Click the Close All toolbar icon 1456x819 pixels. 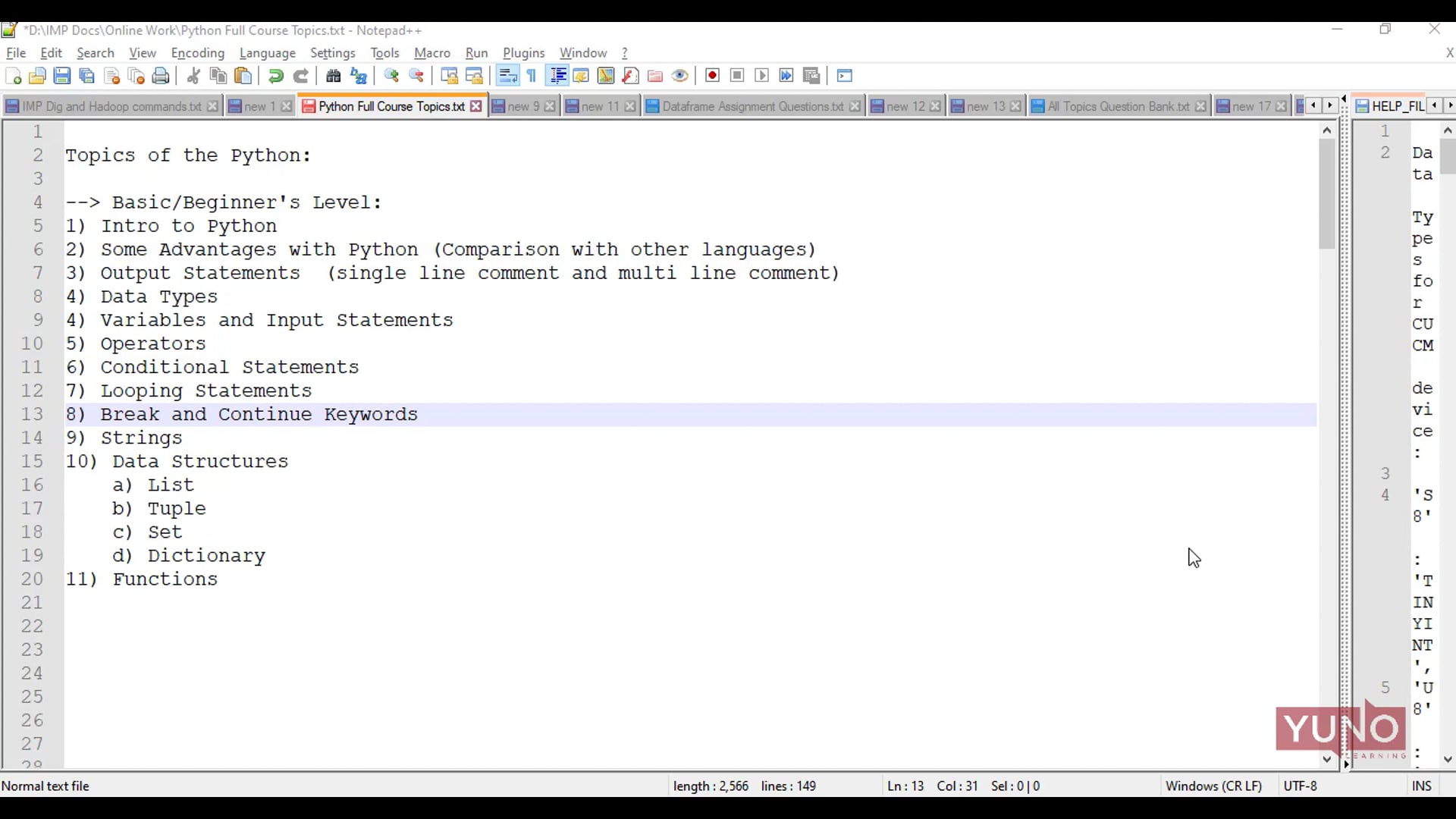pyautogui.click(x=136, y=76)
